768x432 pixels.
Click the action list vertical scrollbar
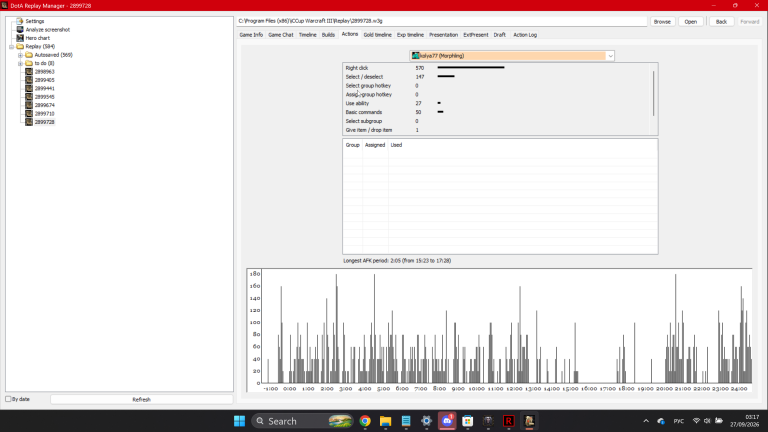(654, 94)
